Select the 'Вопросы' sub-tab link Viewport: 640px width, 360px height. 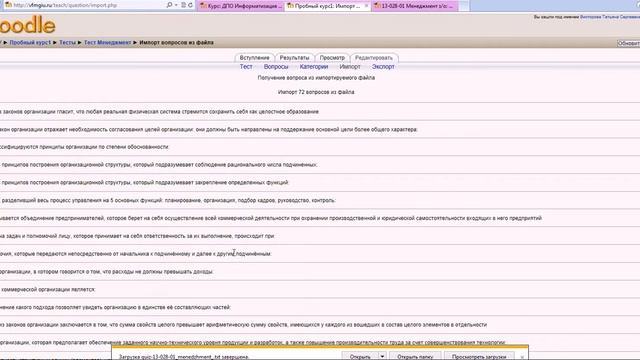click(x=276, y=67)
